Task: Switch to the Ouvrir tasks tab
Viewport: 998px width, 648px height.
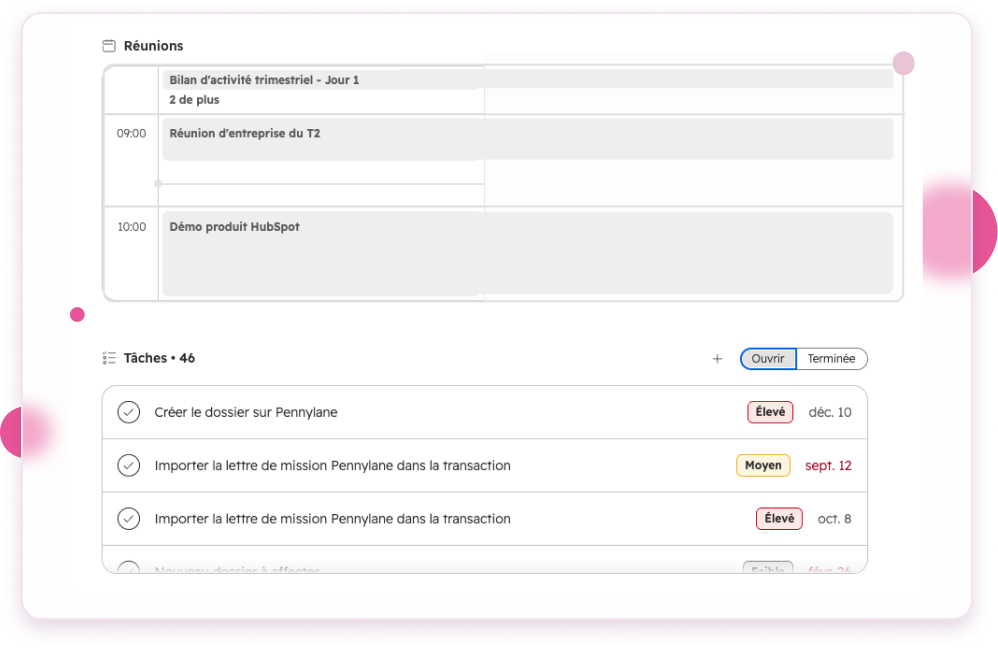Action: pos(768,359)
